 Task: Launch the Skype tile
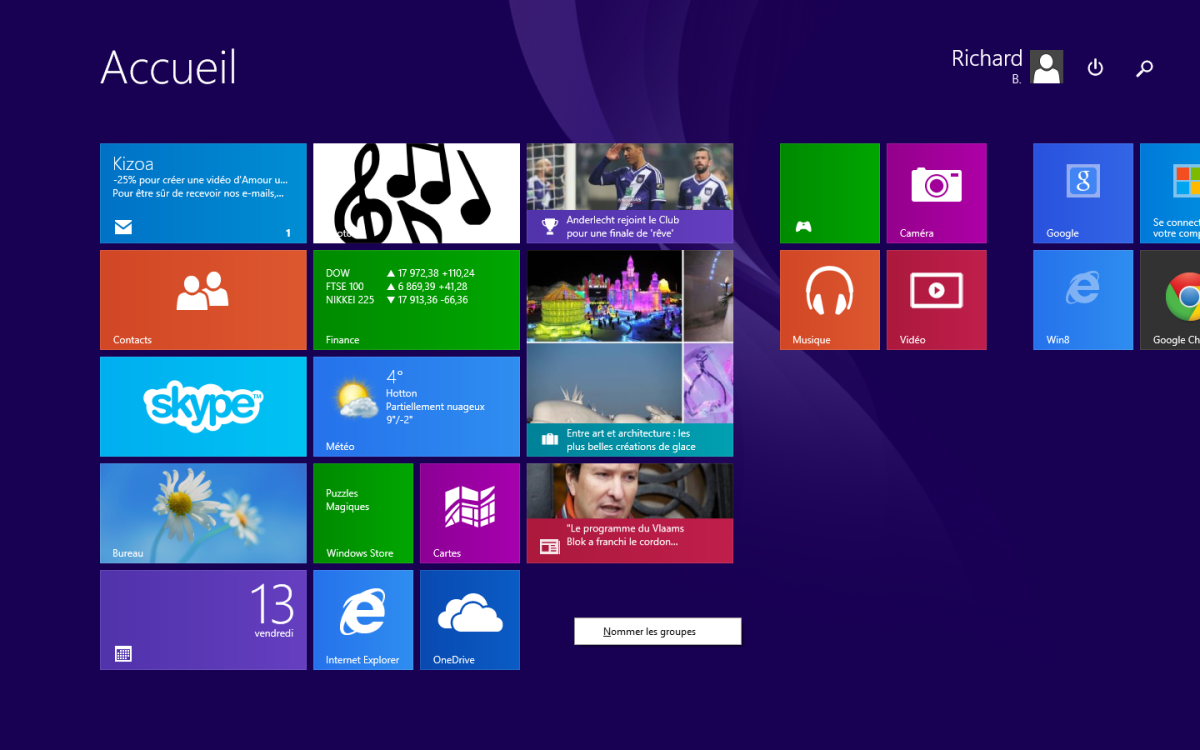tap(203, 407)
